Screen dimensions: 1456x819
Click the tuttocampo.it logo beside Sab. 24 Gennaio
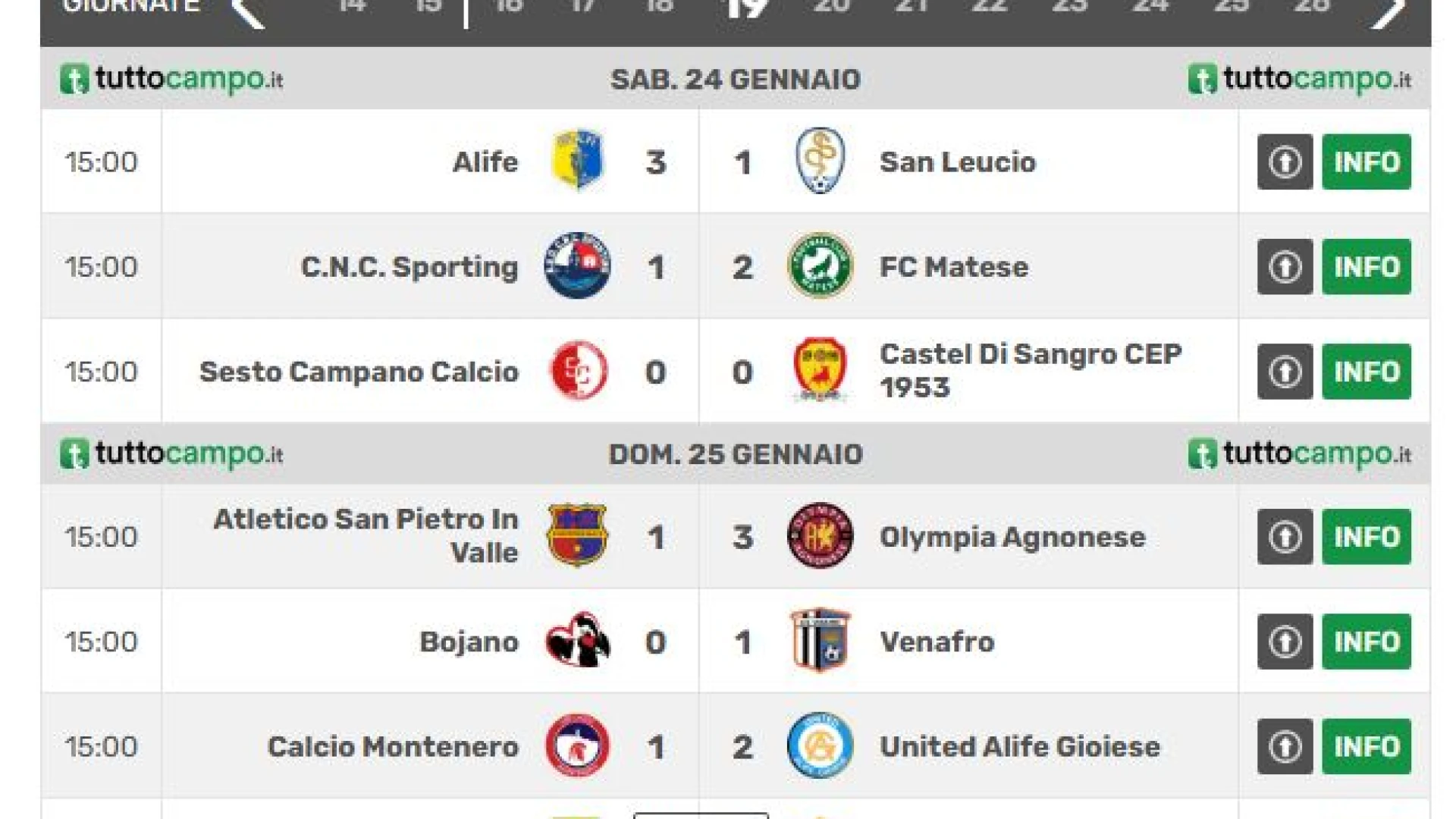(x=171, y=79)
